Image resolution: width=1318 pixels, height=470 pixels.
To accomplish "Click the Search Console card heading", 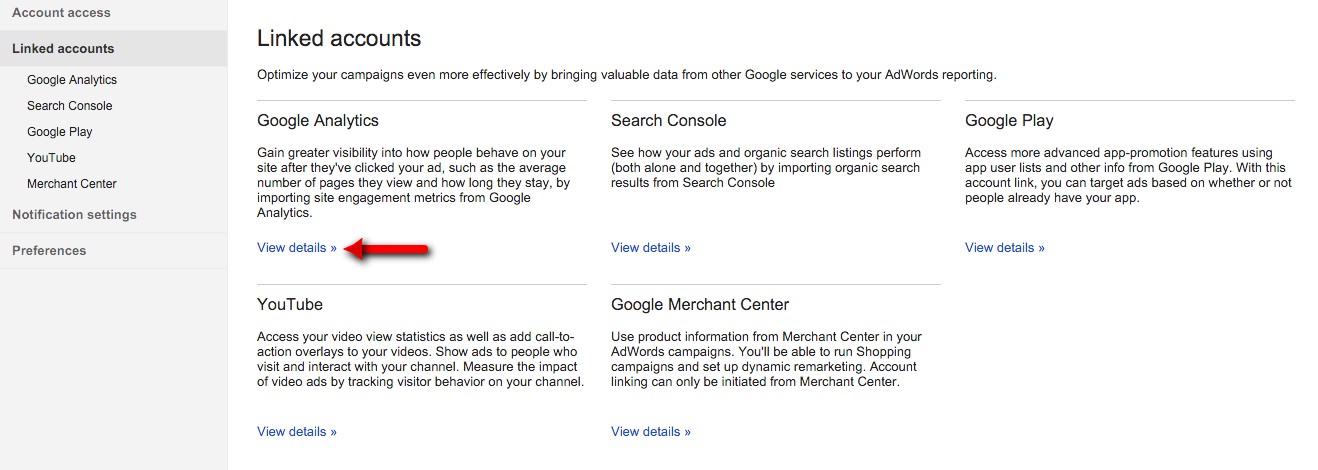I will [668, 121].
